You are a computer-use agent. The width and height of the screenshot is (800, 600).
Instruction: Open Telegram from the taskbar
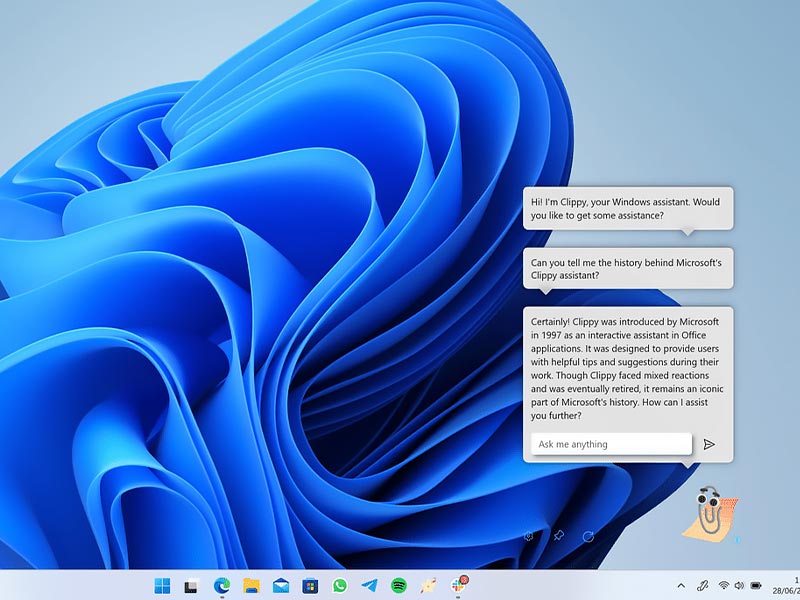tap(369, 585)
